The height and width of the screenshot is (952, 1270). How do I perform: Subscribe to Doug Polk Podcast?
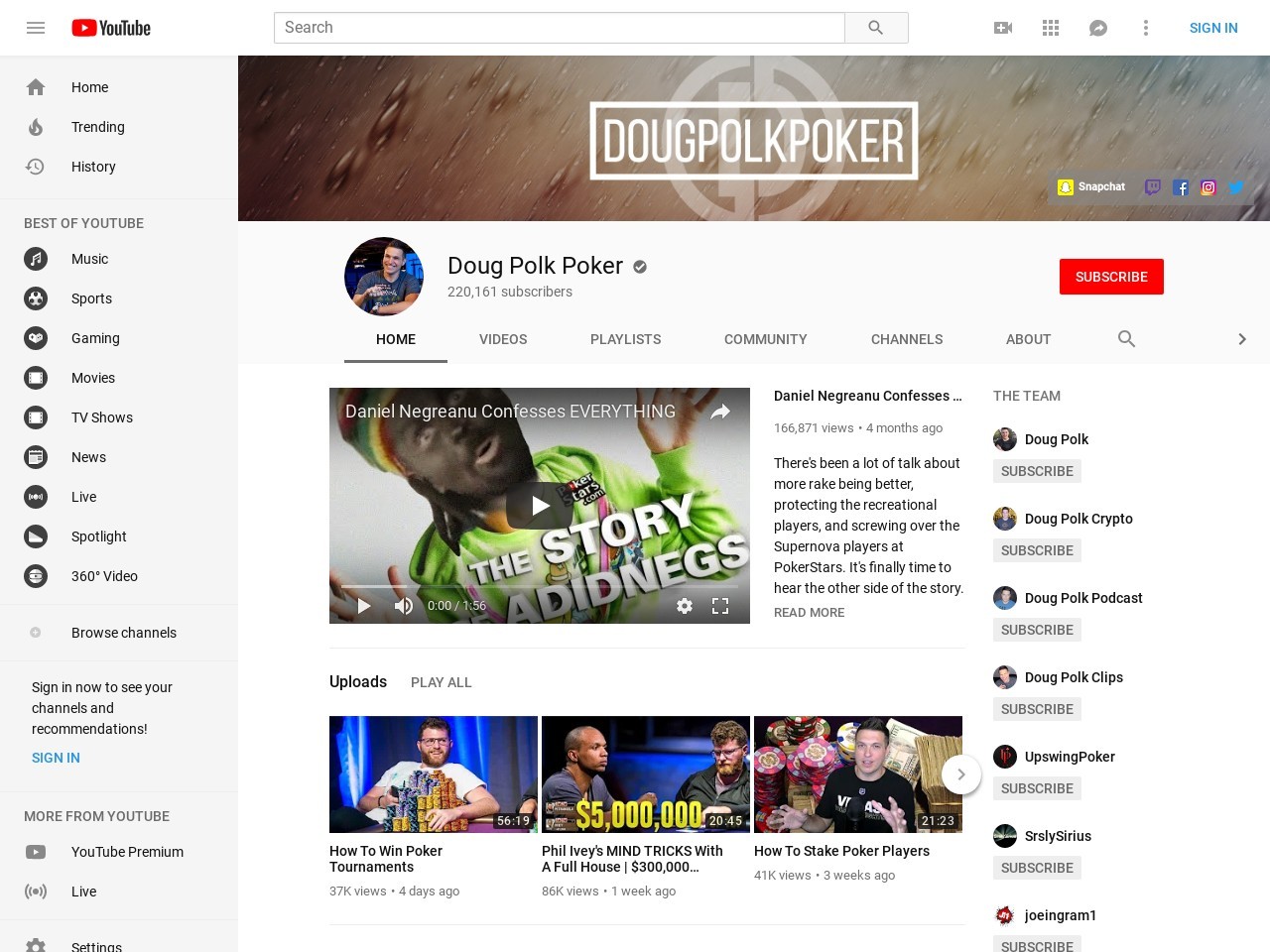tap(1037, 630)
